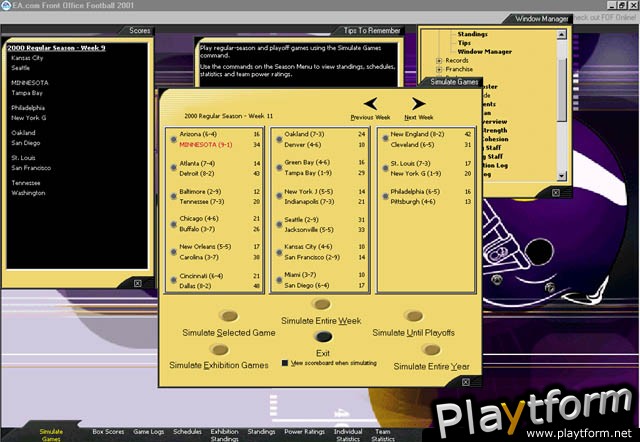Select Window Manager entry in tree
Screen dimensions: 640x442
click(484, 51)
